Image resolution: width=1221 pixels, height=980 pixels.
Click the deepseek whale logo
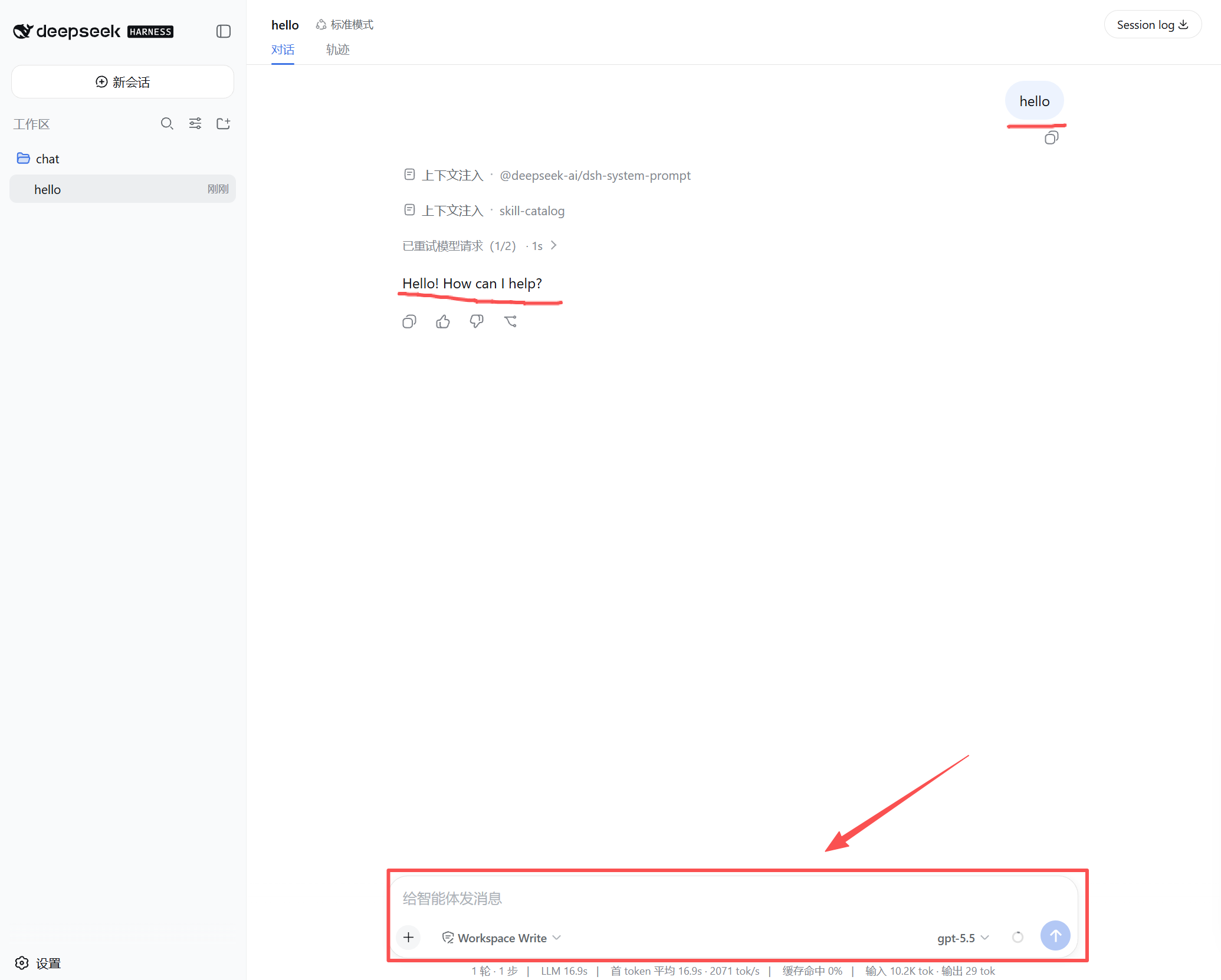point(22,31)
